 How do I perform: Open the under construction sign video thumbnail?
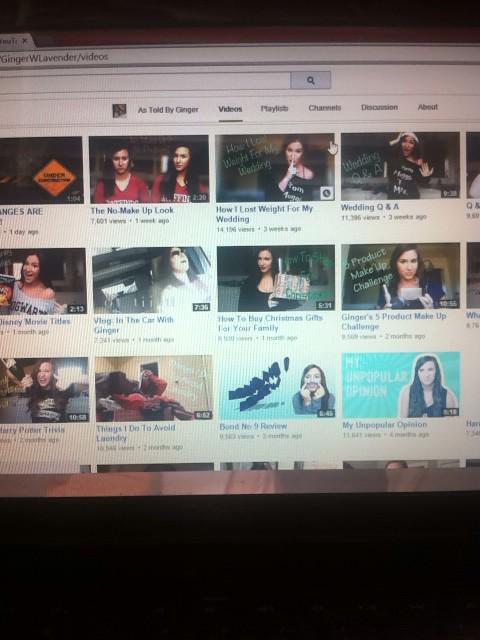tap(41, 170)
